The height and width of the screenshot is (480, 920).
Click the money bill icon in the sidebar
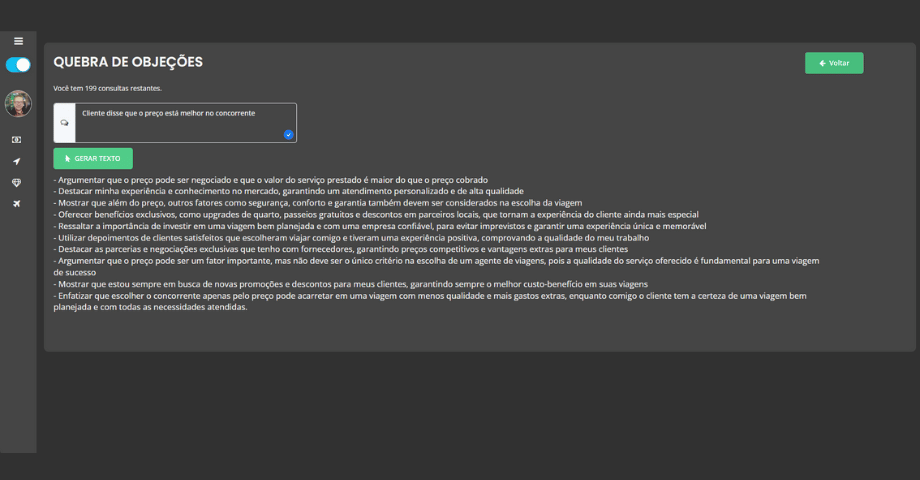[x=17, y=140]
